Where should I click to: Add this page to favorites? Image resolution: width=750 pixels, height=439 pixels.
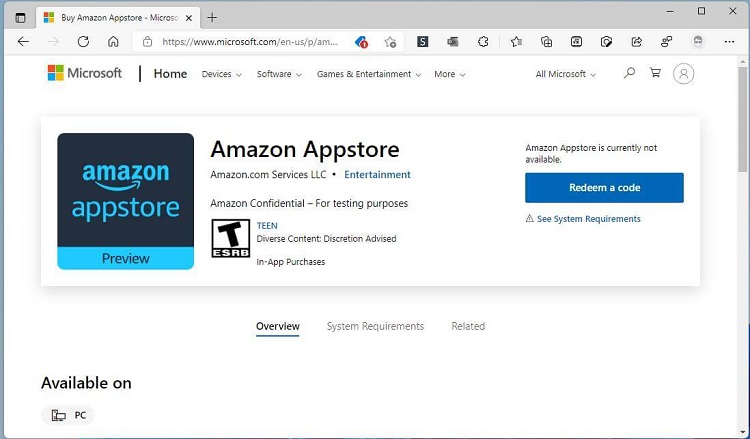pyautogui.click(x=390, y=42)
